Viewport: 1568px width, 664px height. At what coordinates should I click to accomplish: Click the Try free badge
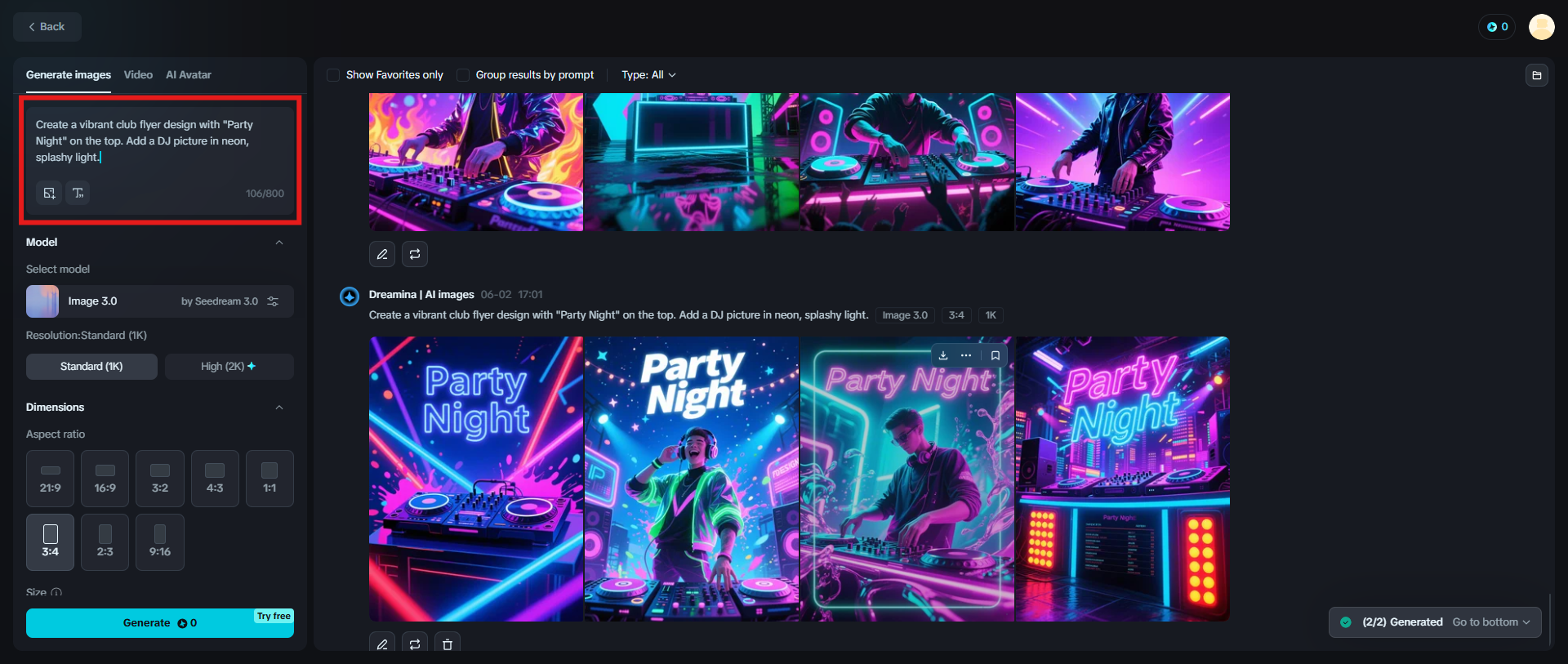pyautogui.click(x=274, y=616)
